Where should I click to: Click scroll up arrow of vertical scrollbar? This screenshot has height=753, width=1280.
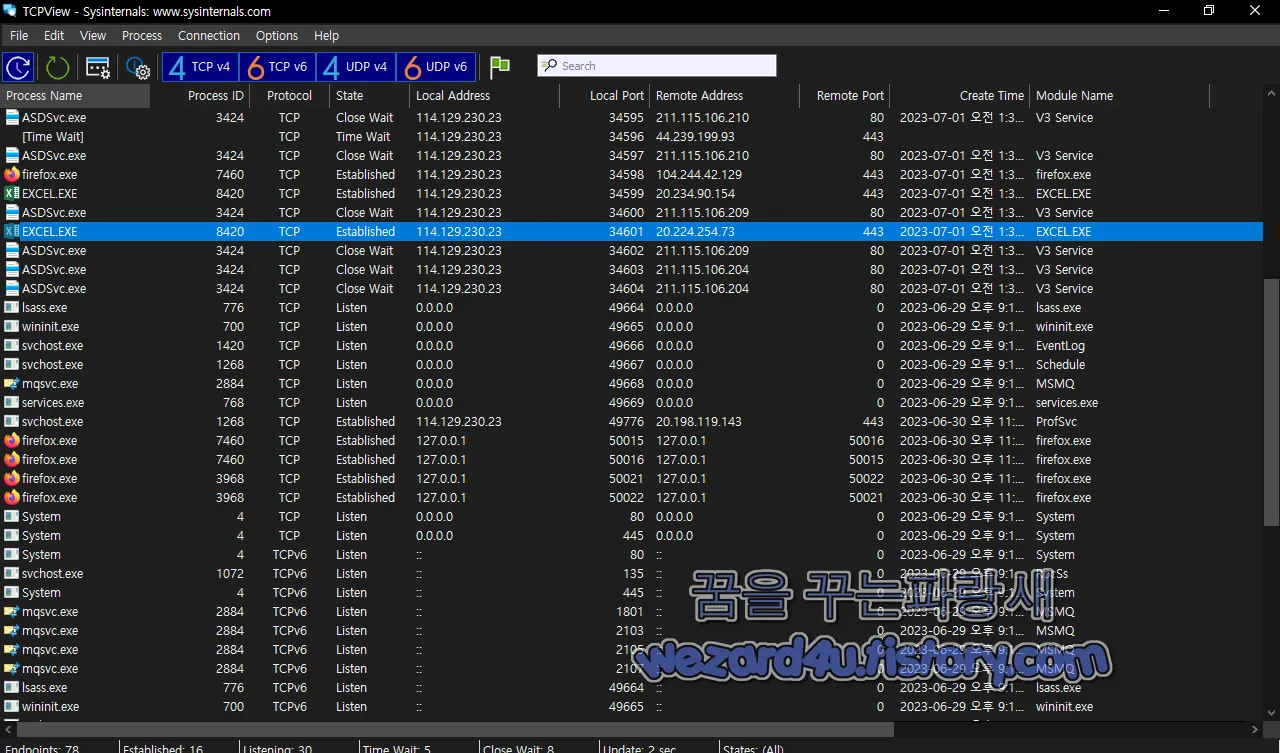pyautogui.click(x=1271, y=94)
